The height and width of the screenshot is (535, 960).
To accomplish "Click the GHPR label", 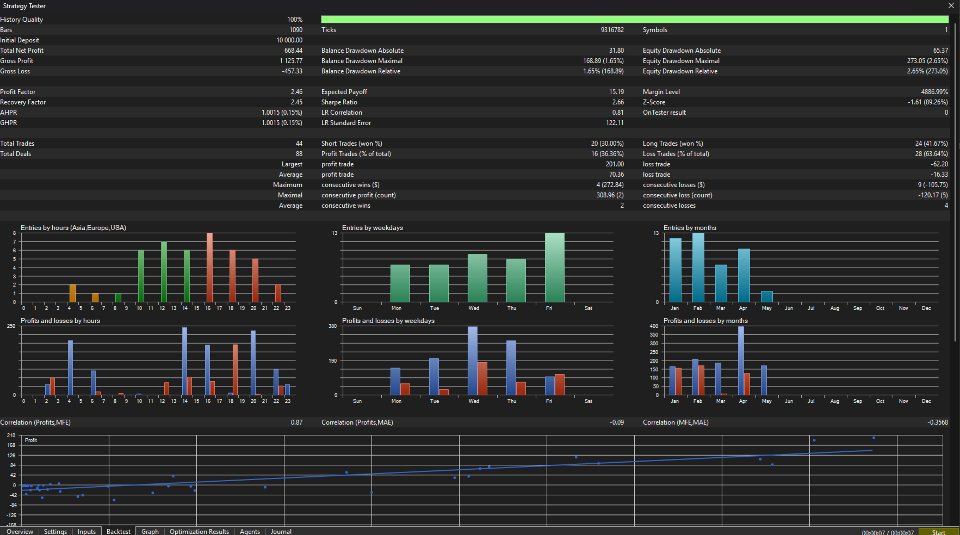I will tap(9, 123).
